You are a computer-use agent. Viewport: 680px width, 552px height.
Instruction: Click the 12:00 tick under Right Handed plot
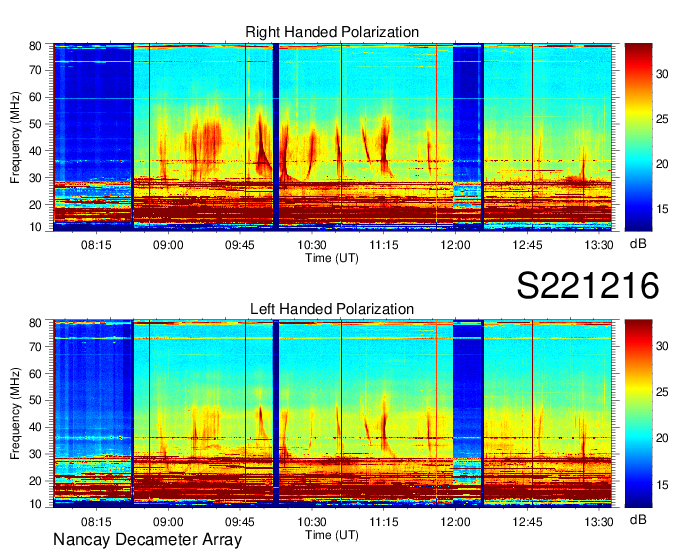pyautogui.click(x=455, y=245)
